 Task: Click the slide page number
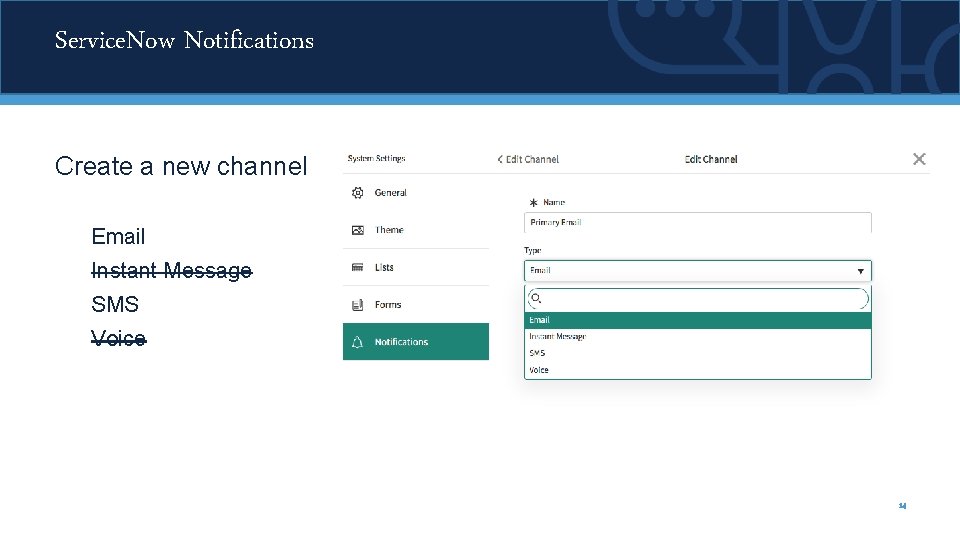pos(902,506)
